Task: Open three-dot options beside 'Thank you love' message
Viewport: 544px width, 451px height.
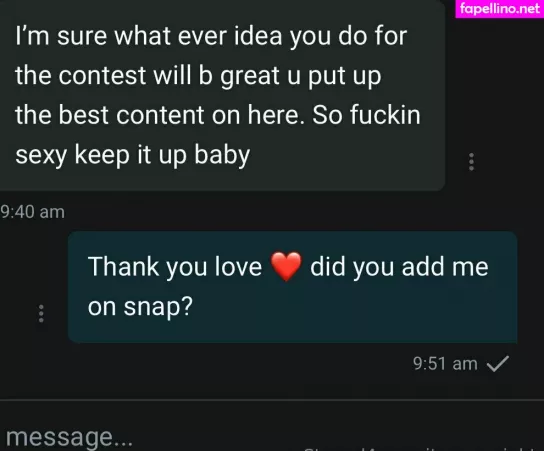Action: [41, 314]
